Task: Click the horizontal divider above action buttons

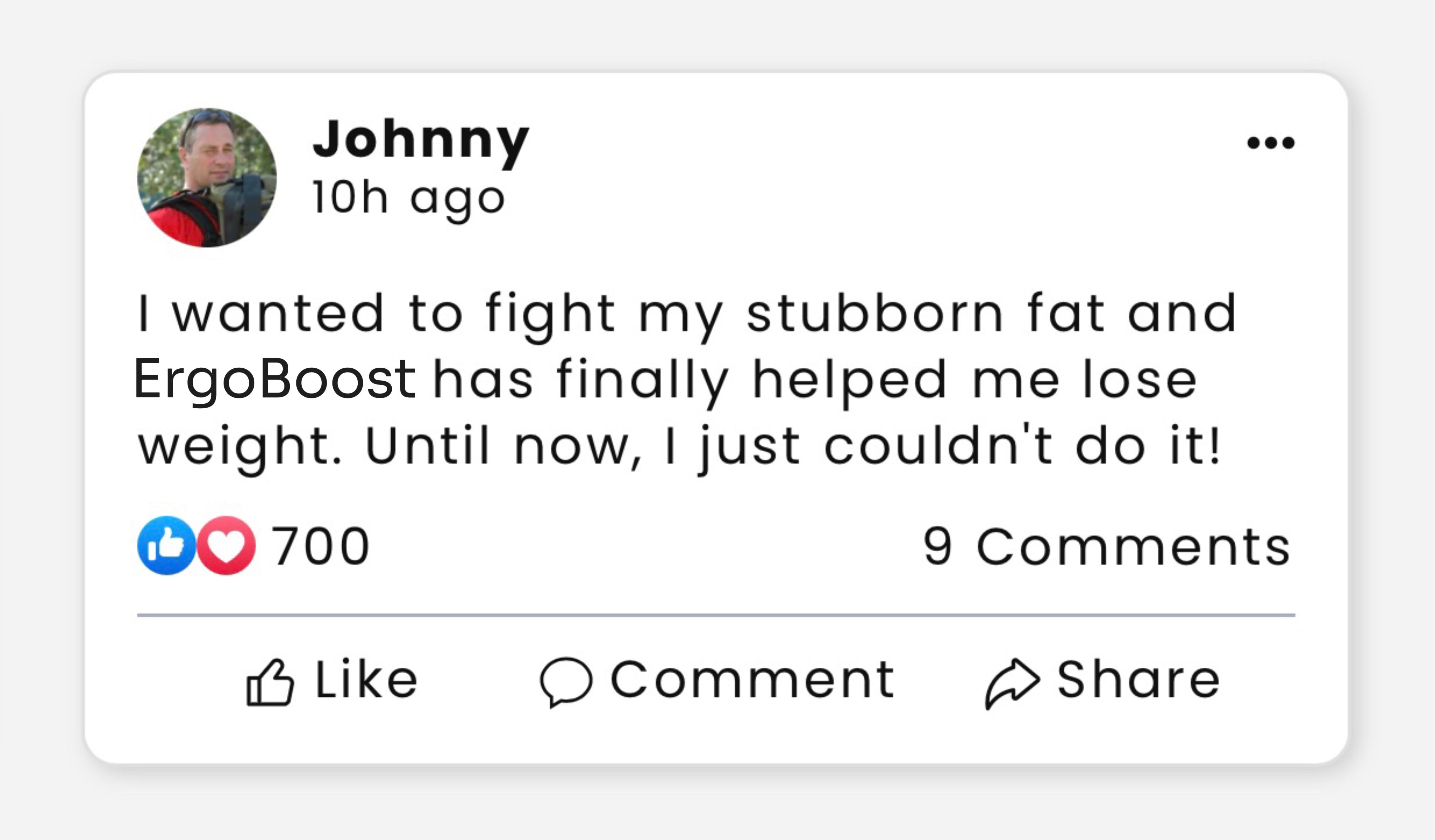Action: pyautogui.click(x=716, y=615)
